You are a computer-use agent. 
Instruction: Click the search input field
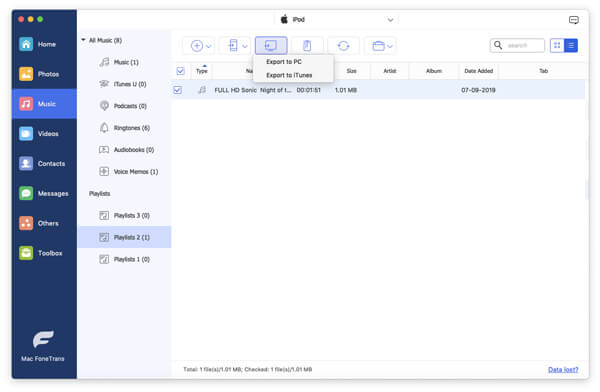click(523, 46)
